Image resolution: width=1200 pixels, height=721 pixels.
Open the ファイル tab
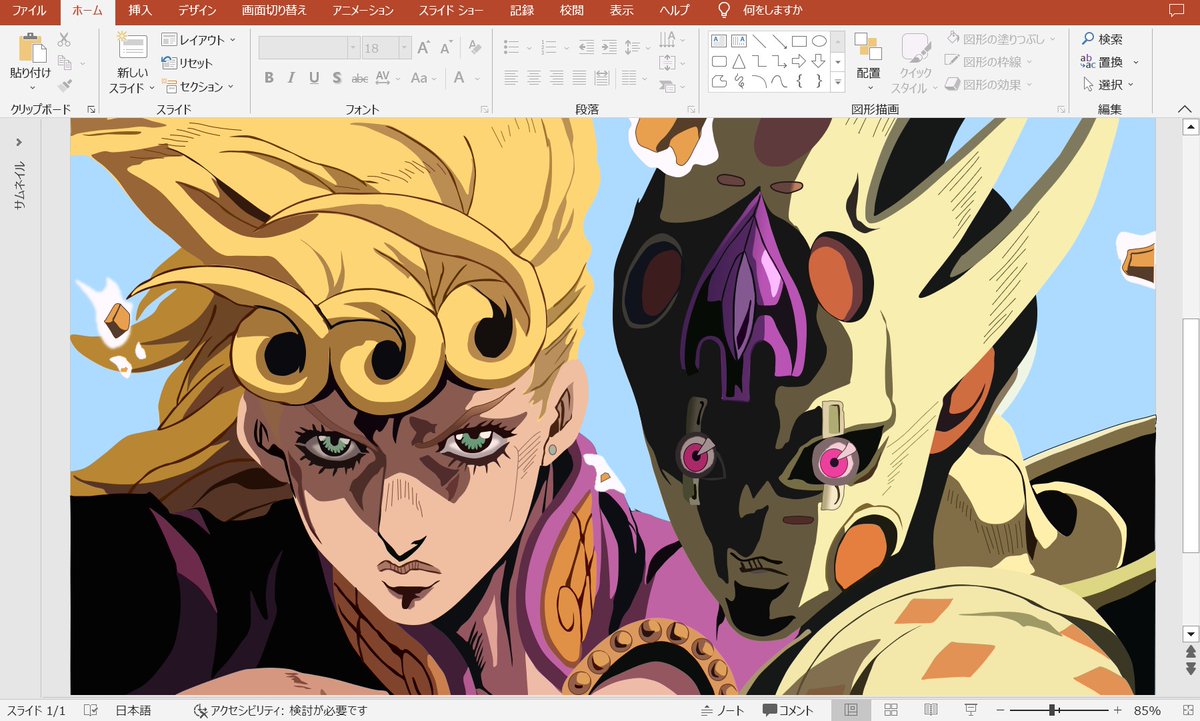pos(29,11)
